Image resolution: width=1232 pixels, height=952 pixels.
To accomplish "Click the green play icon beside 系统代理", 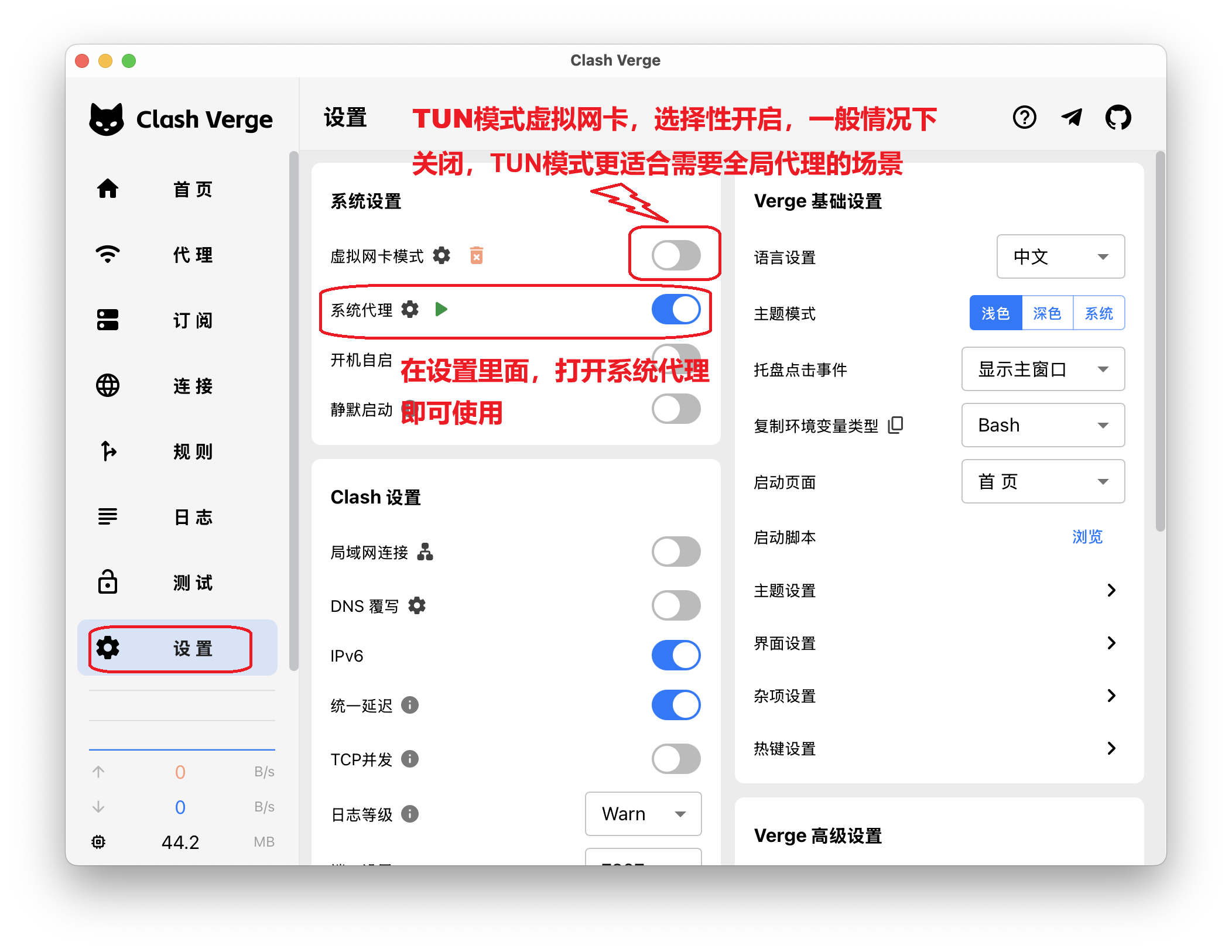I will click(x=442, y=309).
